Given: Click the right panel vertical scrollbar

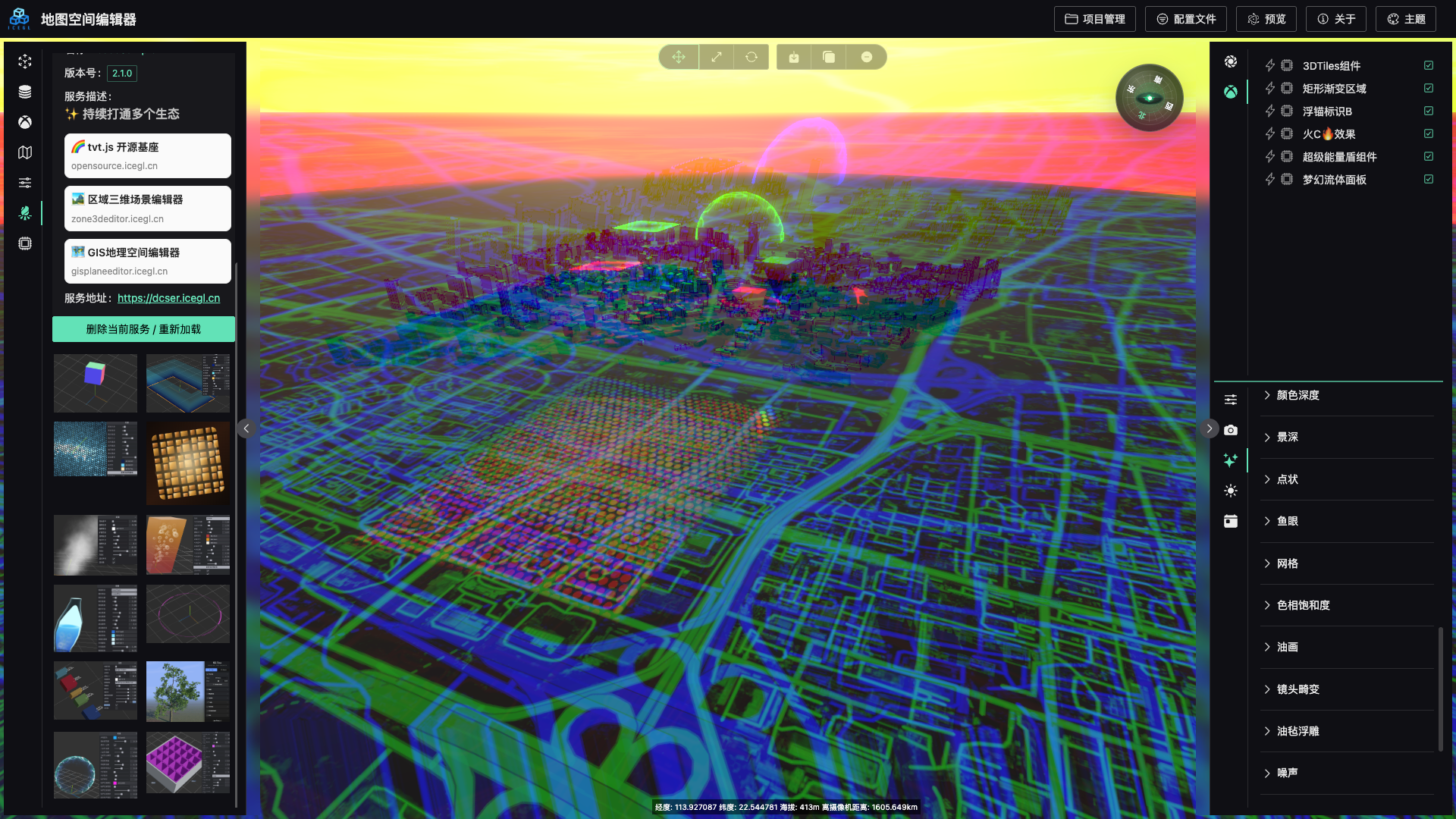Looking at the screenshot, I should [1440, 689].
